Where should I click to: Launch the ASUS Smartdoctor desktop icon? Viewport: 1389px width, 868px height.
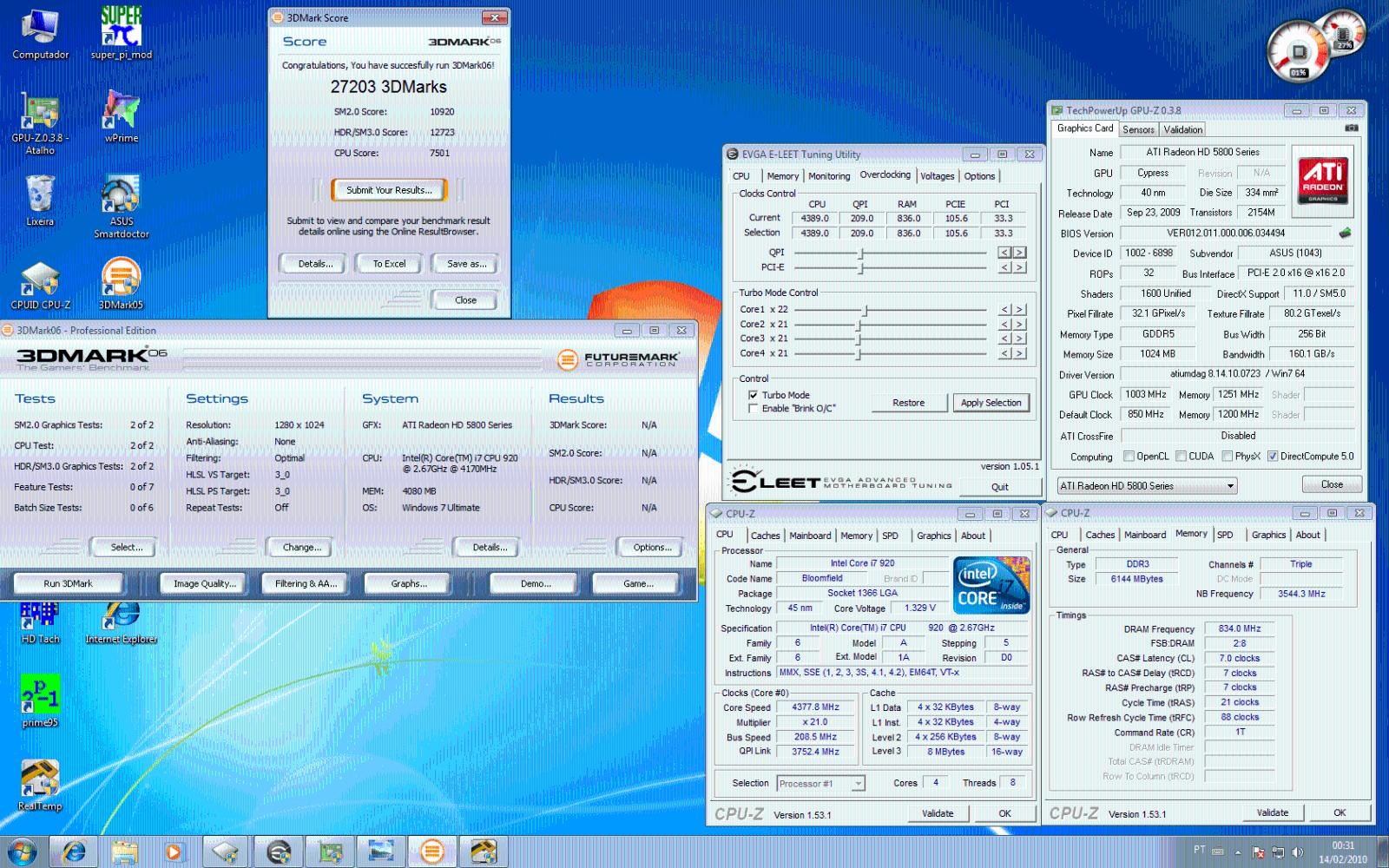click(122, 207)
